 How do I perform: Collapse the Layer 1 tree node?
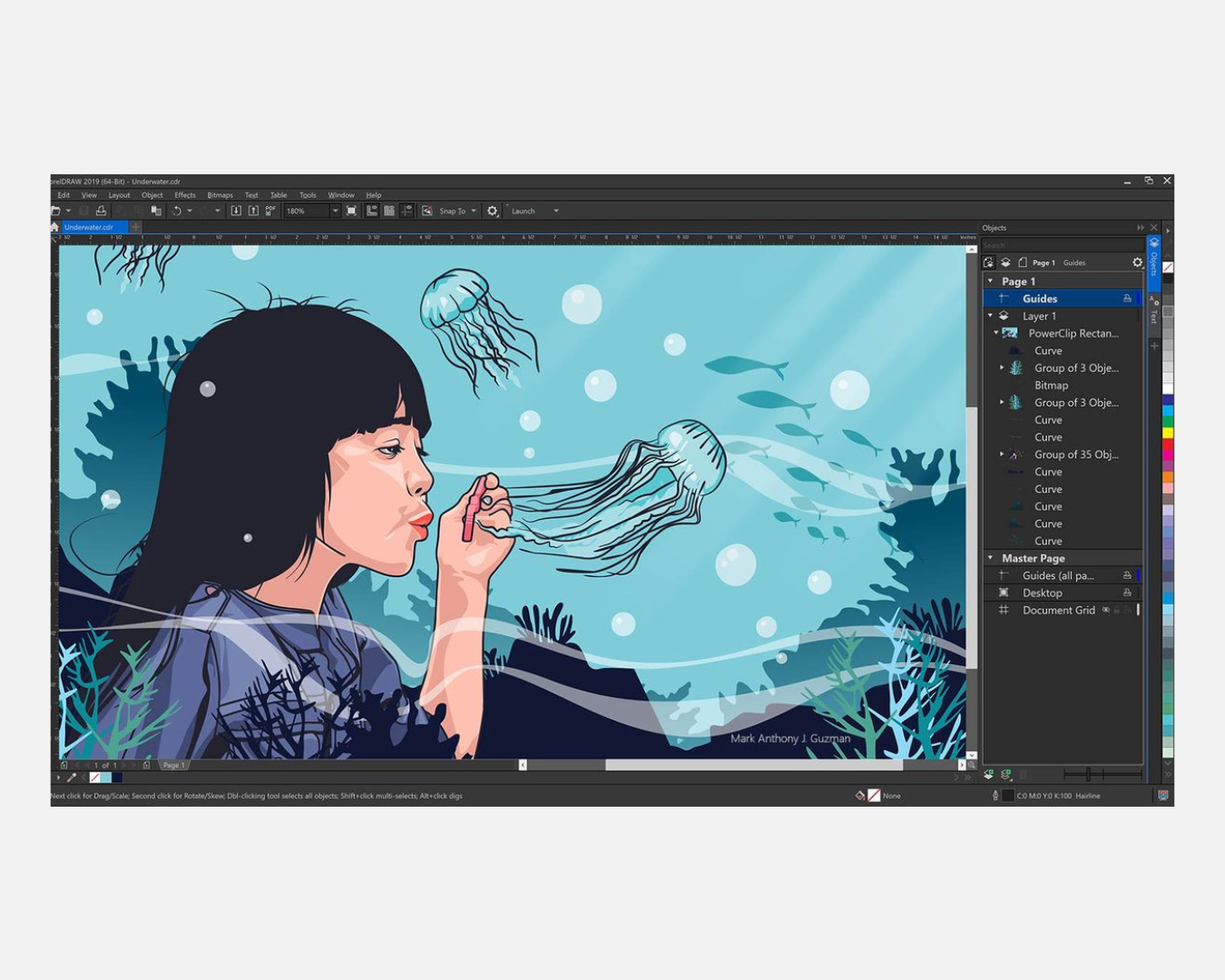tap(990, 316)
